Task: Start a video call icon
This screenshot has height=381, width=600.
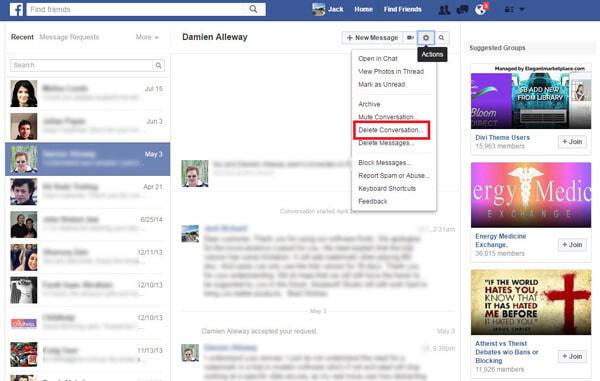Action: point(410,37)
